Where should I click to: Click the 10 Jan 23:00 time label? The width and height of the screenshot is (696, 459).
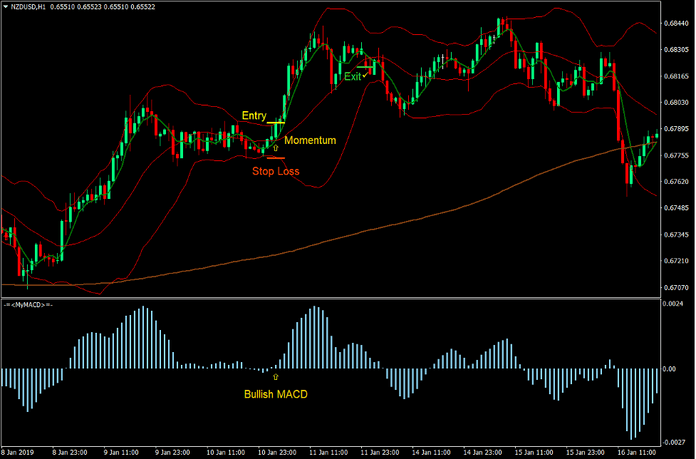[x=277, y=452]
